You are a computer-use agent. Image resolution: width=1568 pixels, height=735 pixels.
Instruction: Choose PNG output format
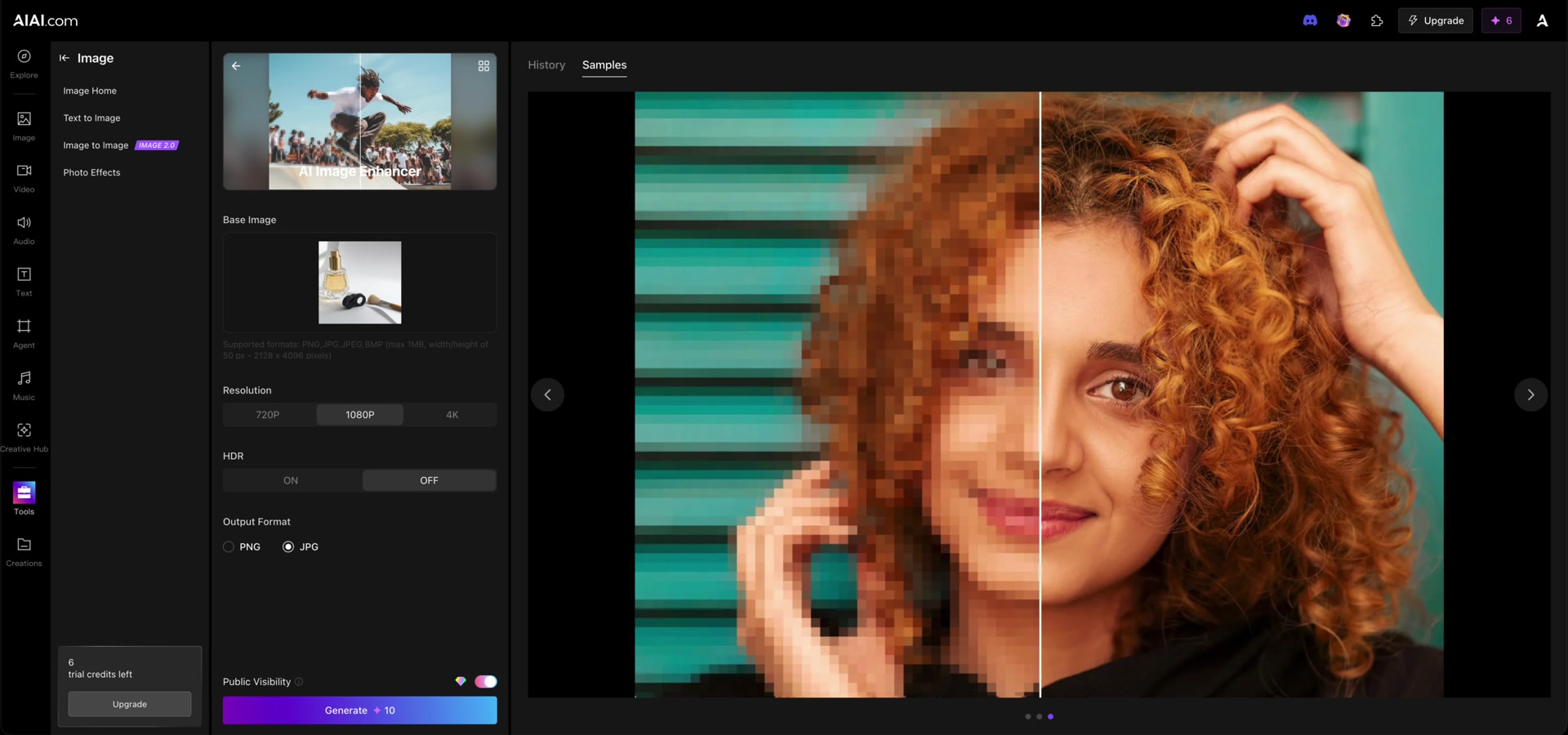(x=242, y=547)
